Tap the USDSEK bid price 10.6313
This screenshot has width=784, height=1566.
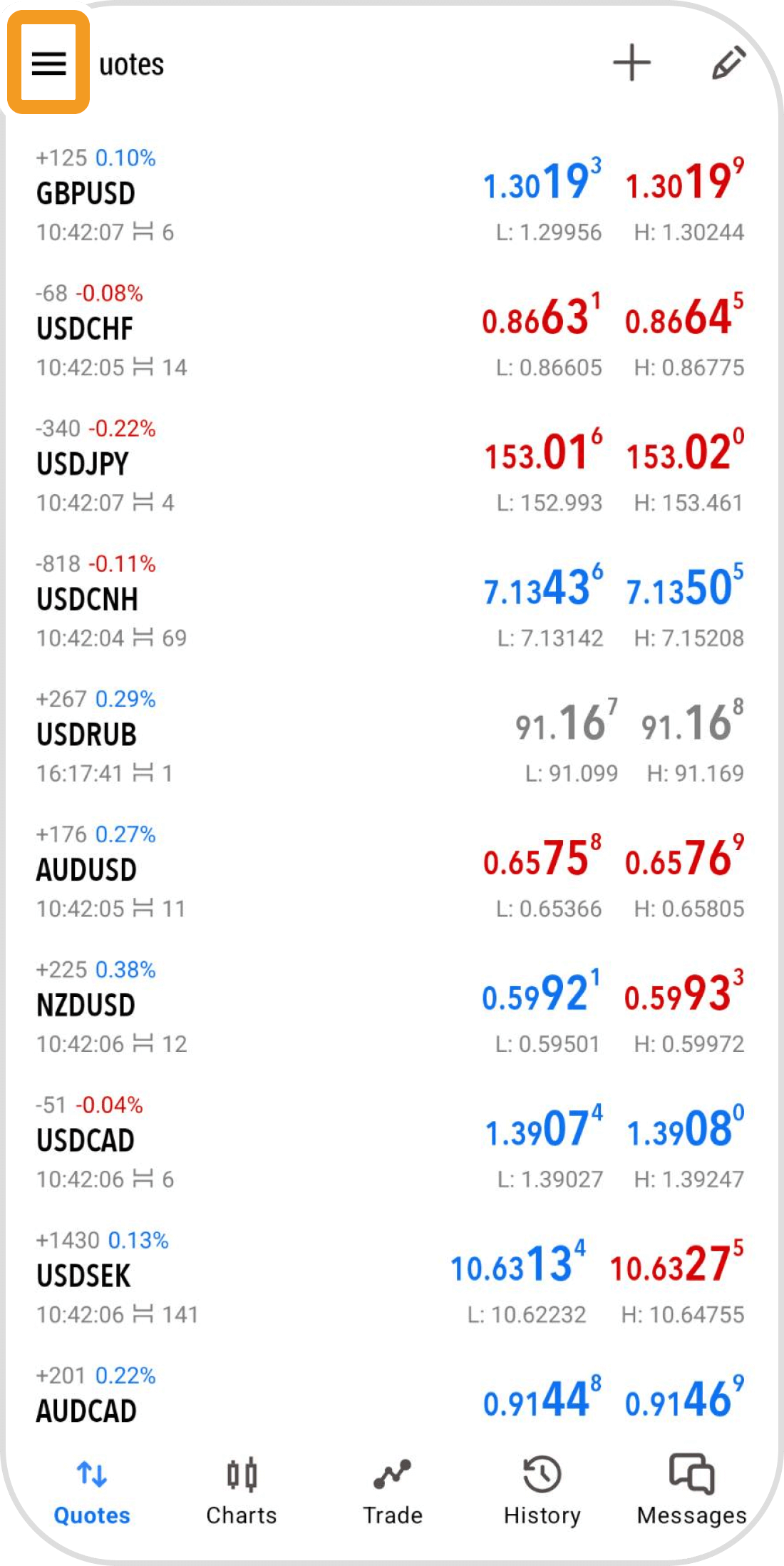pos(517,1265)
